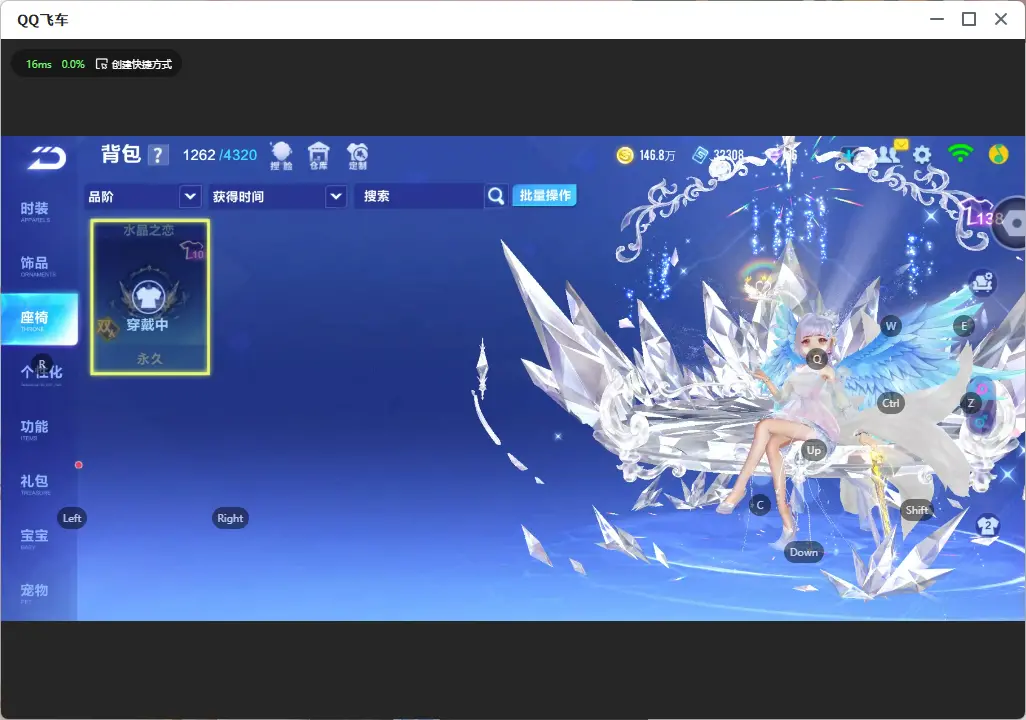The image size is (1026, 720).
Task: Switch to the 饰品 ornaments tab
Action: click(35, 265)
